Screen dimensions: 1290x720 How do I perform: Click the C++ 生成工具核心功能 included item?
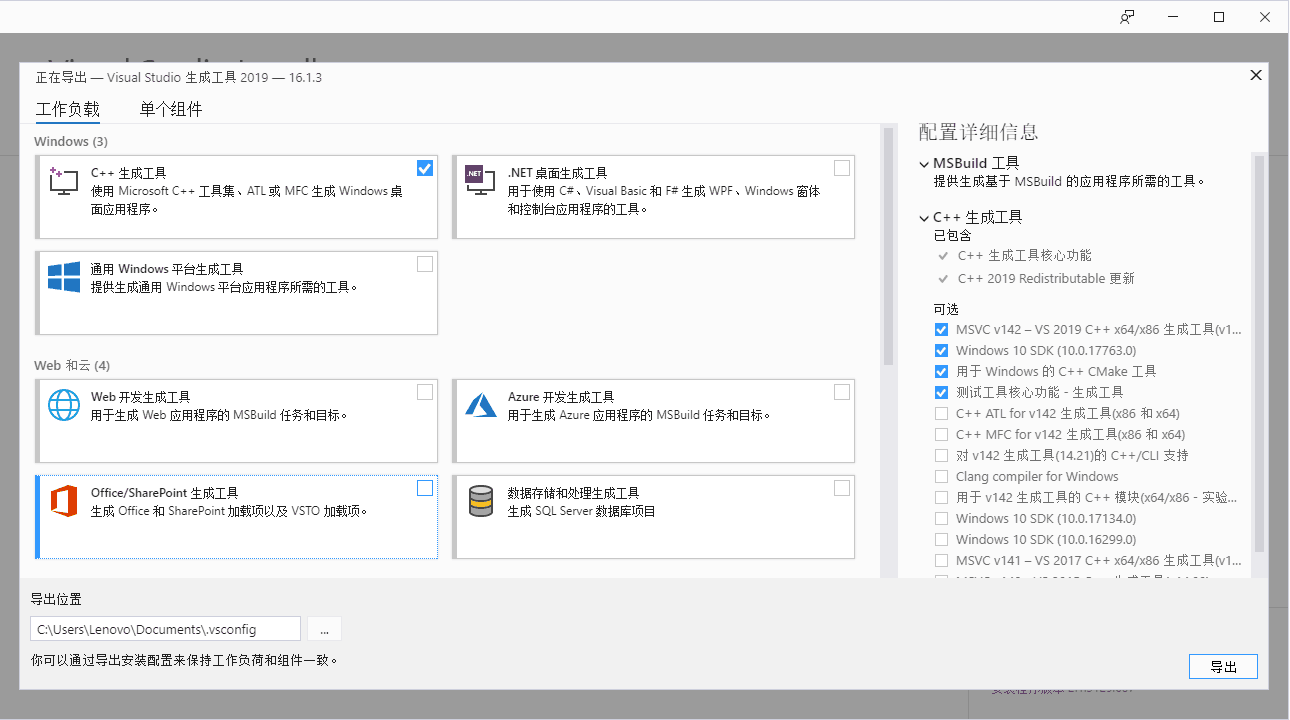tap(1025, 256)
